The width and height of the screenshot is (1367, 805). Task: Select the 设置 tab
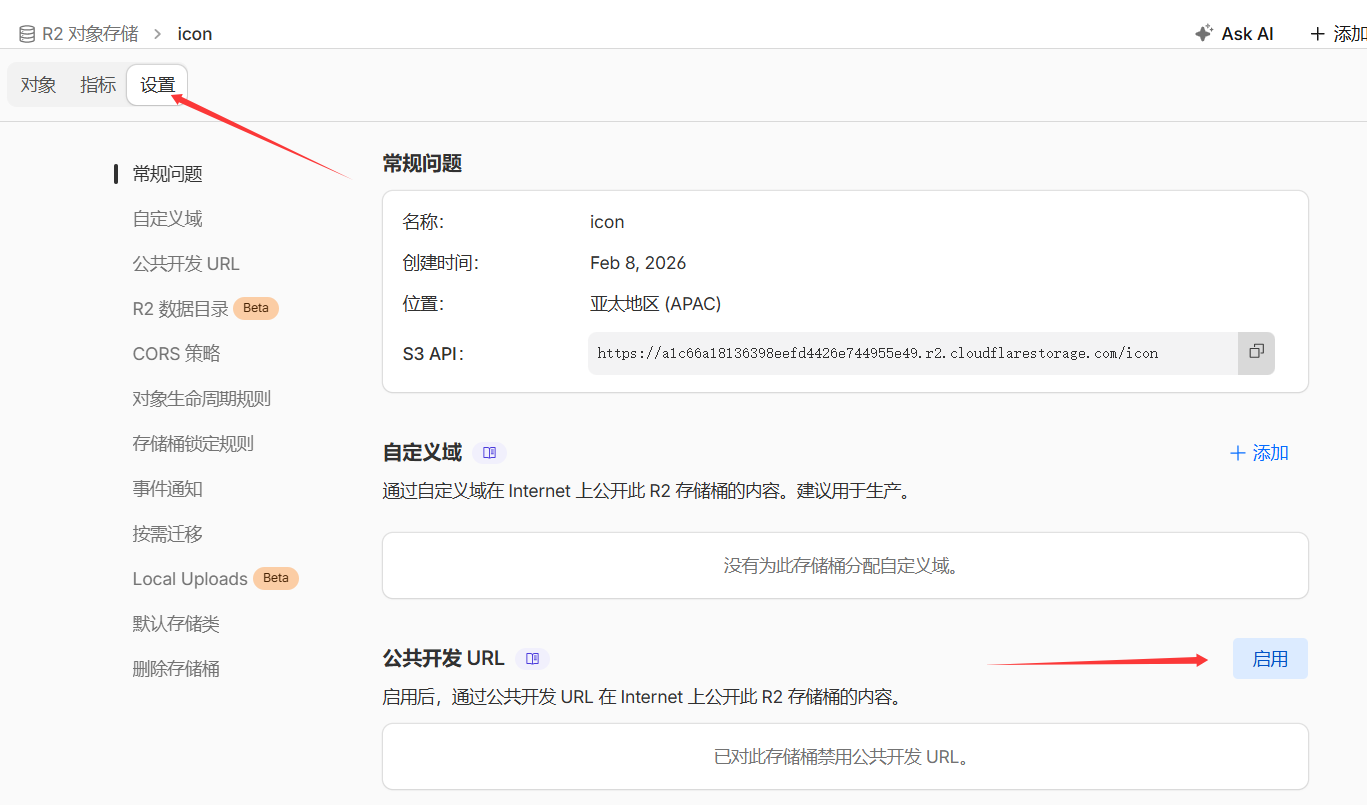[158, 85]
